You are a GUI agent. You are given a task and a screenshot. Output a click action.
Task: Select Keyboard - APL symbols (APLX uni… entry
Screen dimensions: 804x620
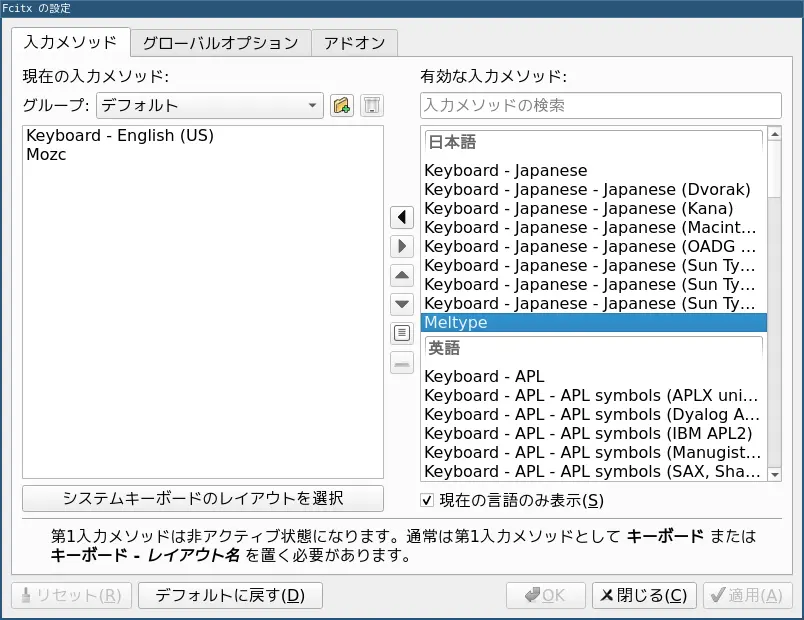pos(594,395)
